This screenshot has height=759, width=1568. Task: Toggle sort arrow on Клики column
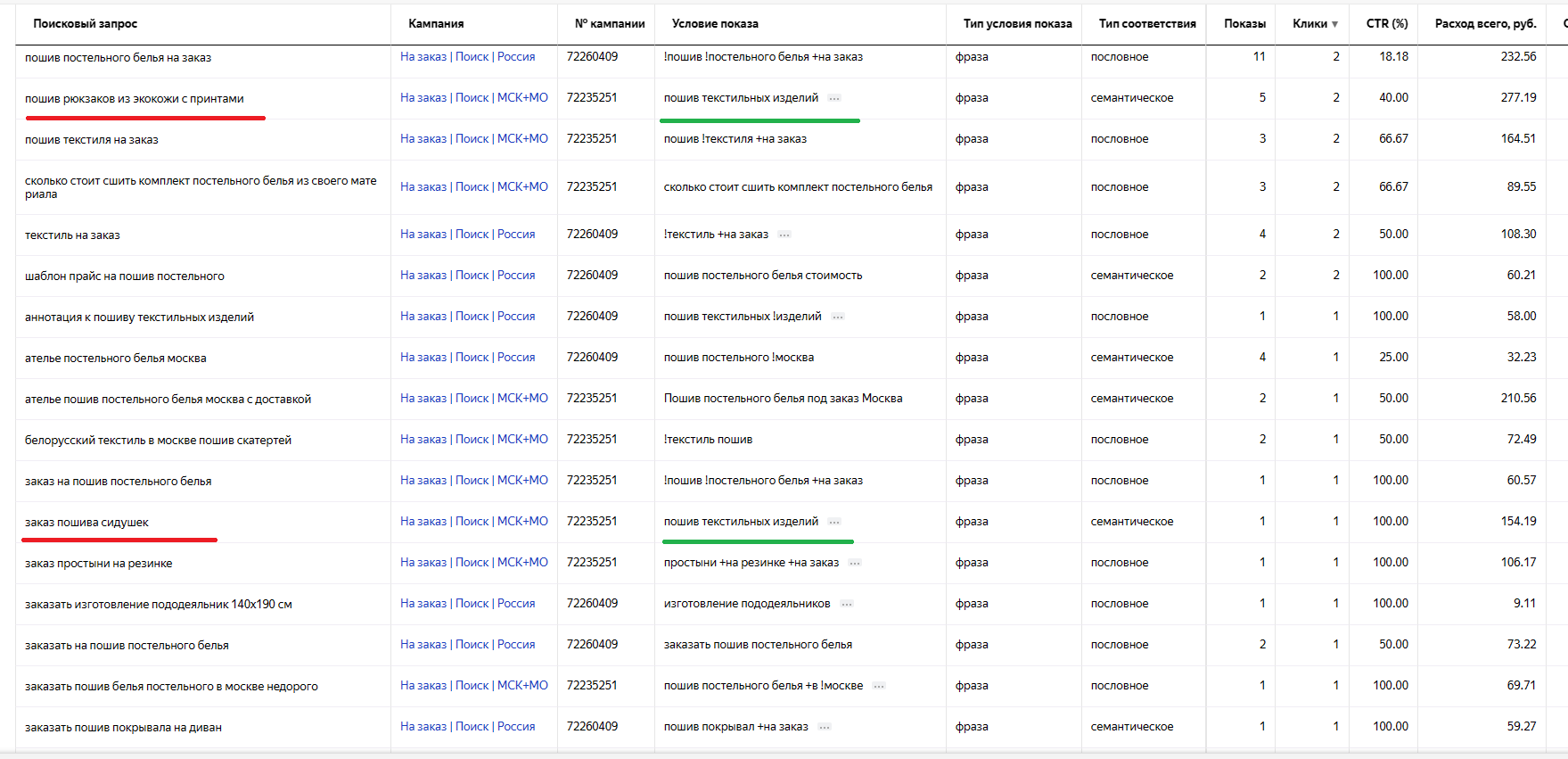coord(1334,24)
